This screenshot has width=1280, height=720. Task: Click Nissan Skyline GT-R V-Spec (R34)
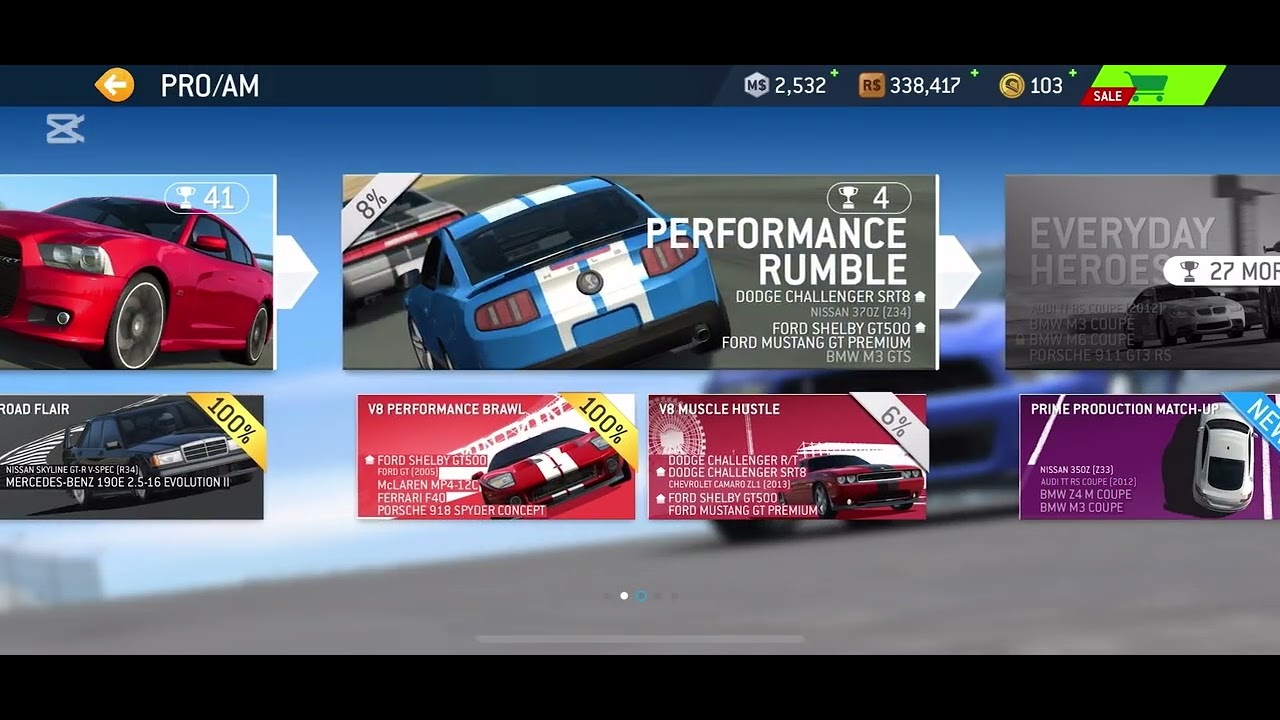pos(72,470)
